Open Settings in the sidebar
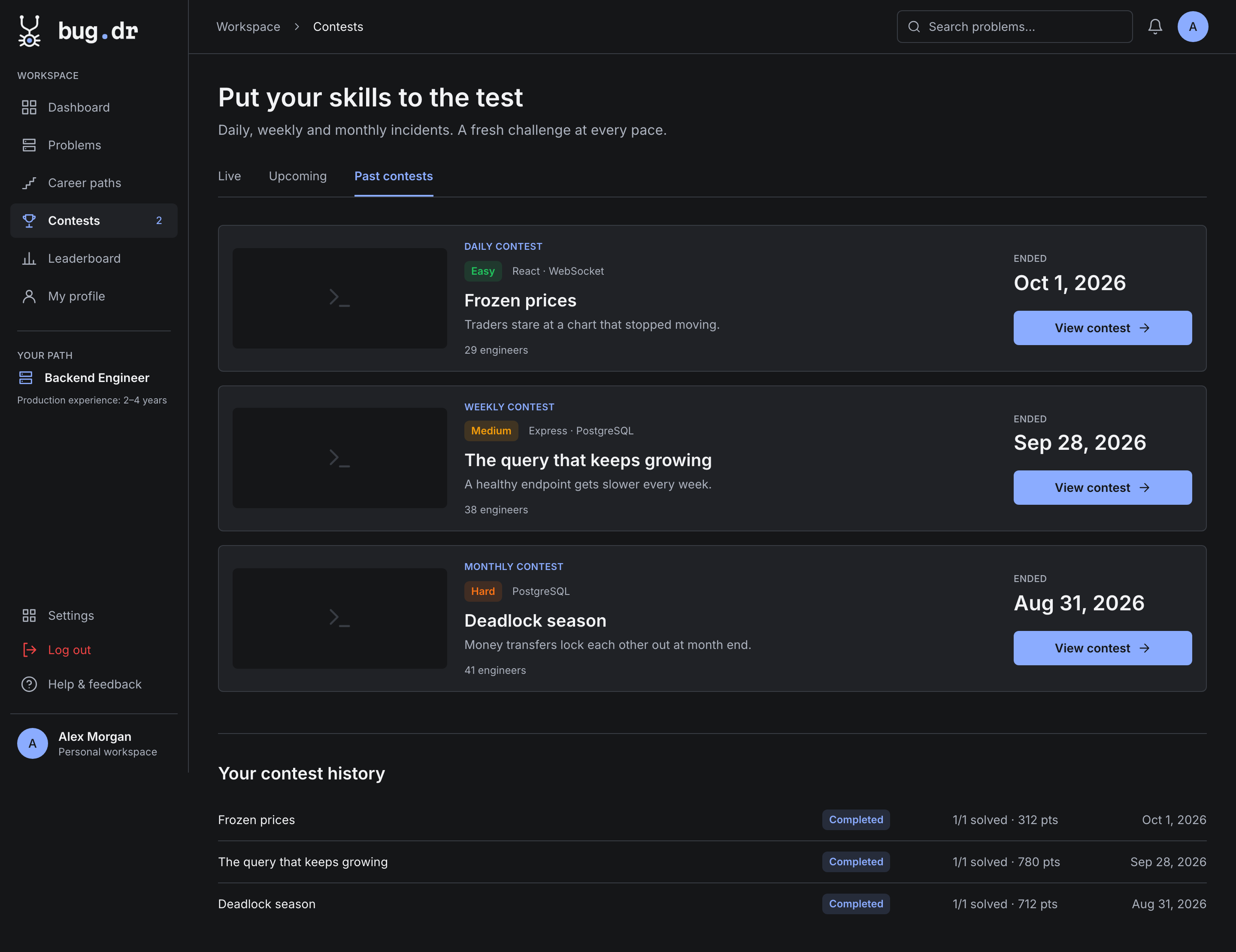The image size is (1236, 952). [94, 616]
